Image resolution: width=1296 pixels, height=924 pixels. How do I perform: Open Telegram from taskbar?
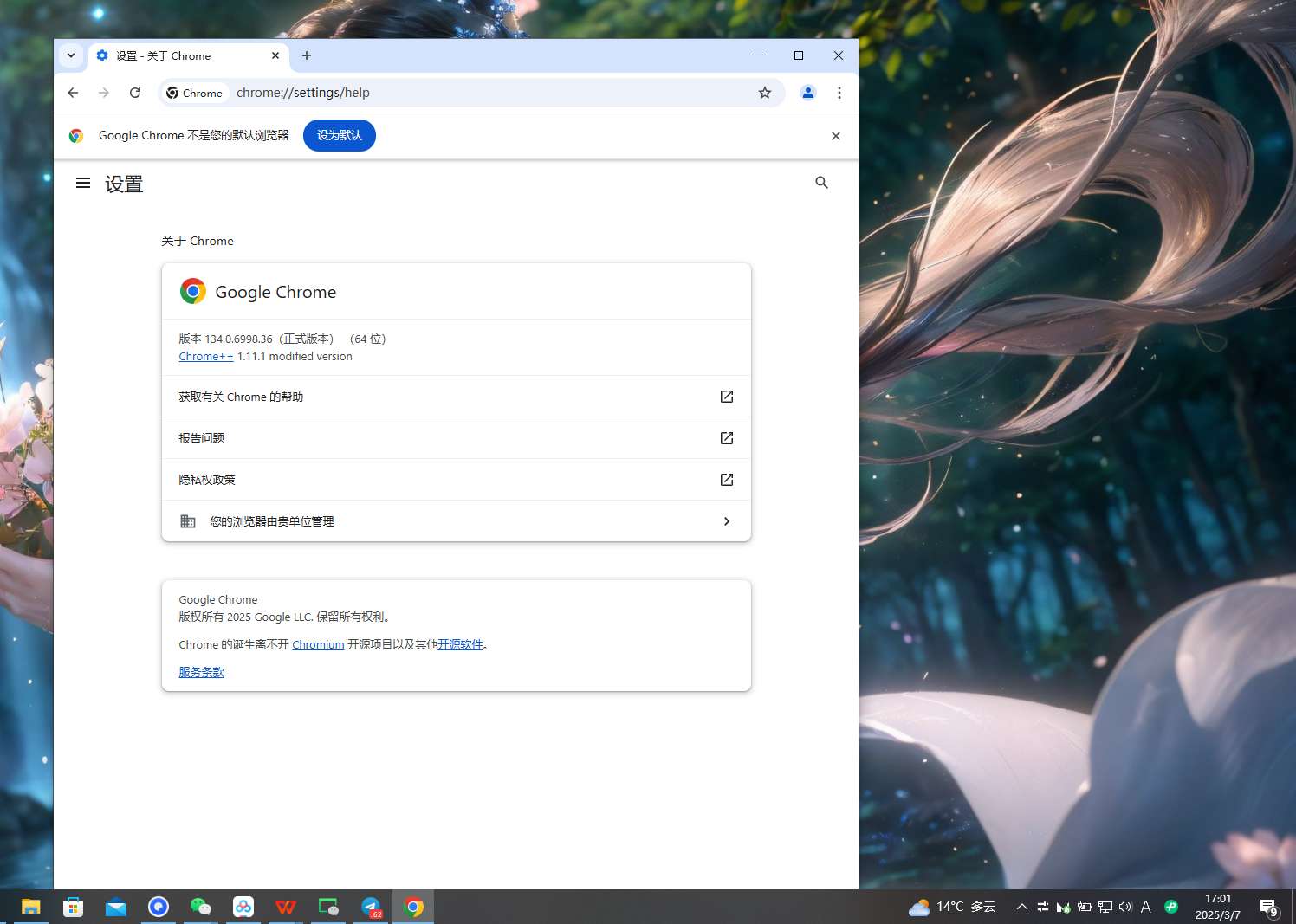pyautogui.click(x=371, y=907)
